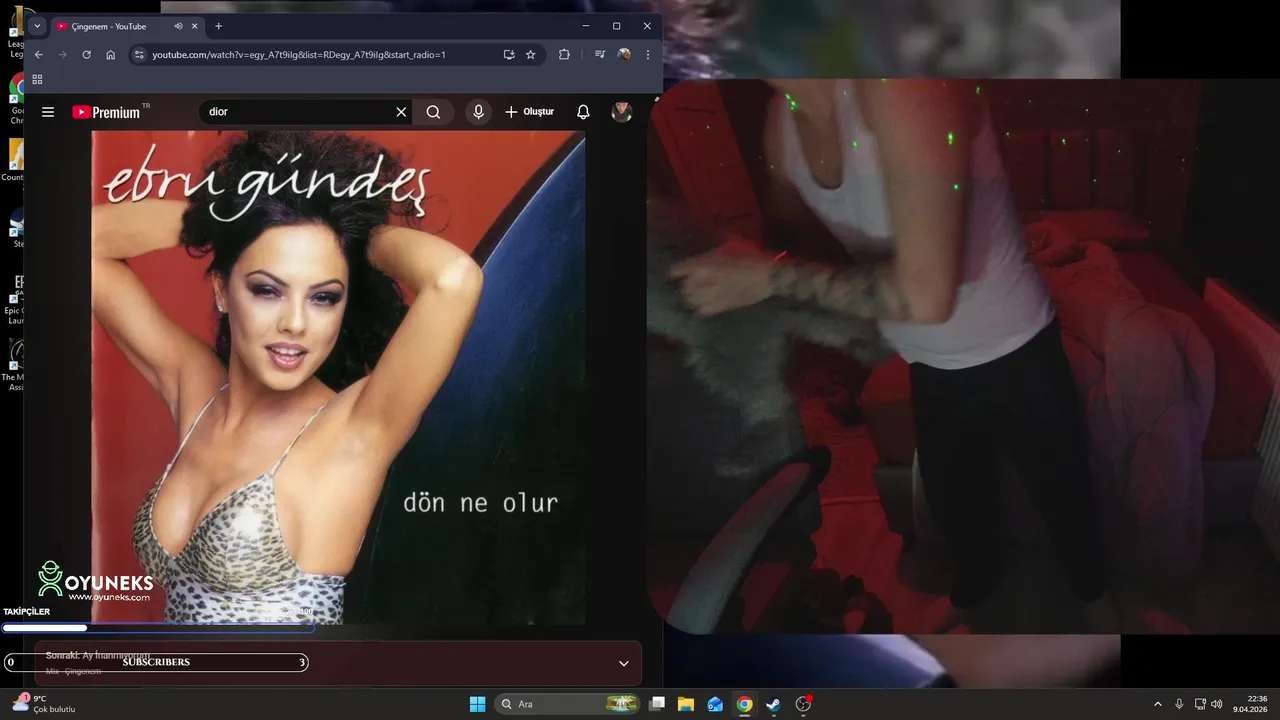The width and height of the screenshot is (1280, 720).
Task: Click the Ebru Gündeş video player
Action: coord(338,378)
